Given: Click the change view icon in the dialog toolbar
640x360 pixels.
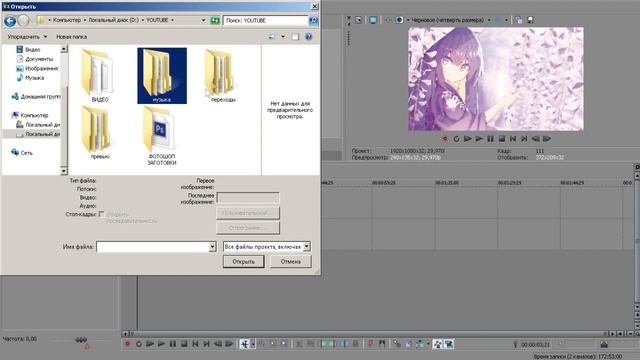Looking at the screenshot, I should click(272, 37).
